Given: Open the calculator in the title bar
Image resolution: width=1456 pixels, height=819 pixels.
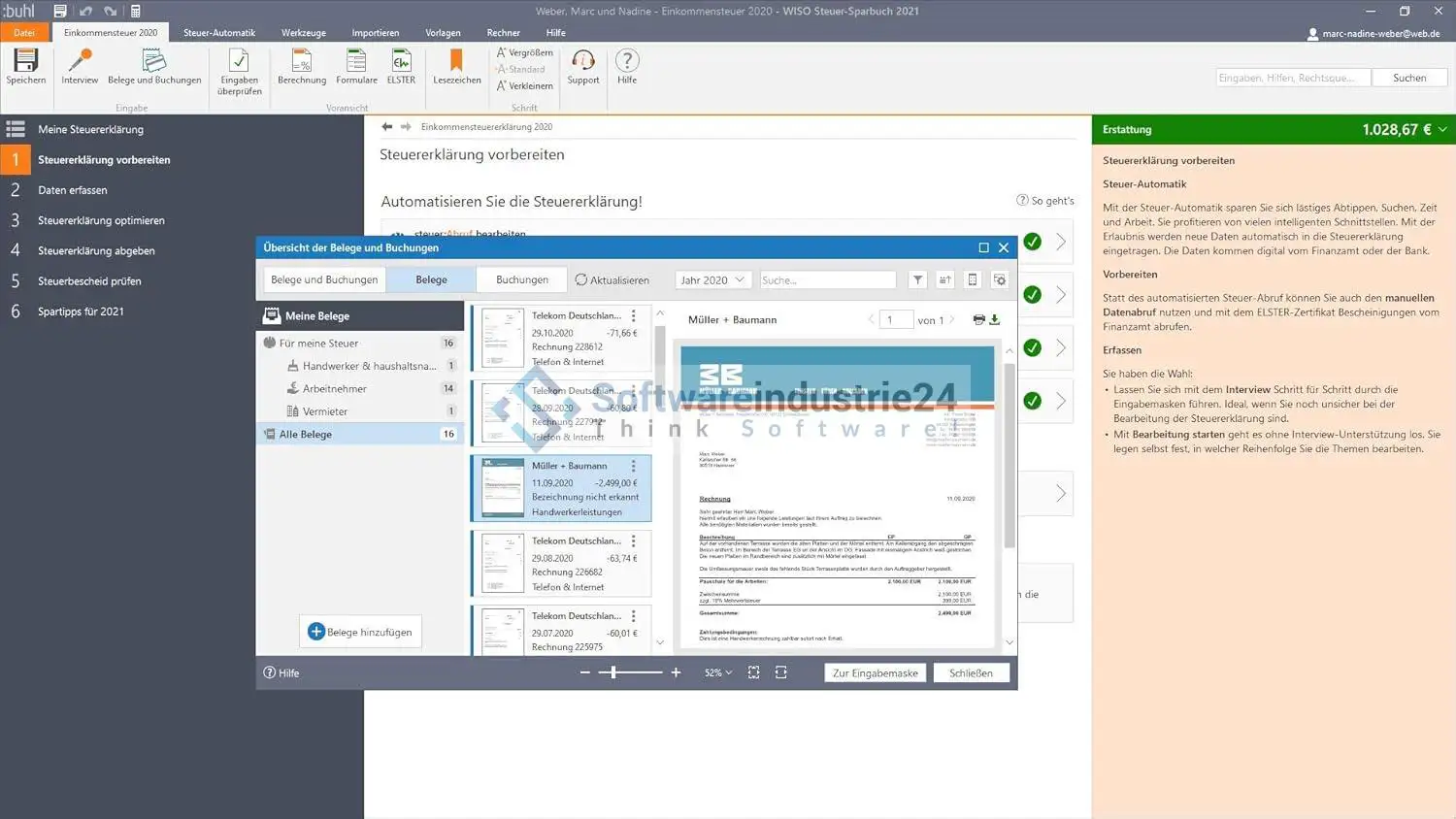Looking at the screenshot, I should click(x=136, y=12).
